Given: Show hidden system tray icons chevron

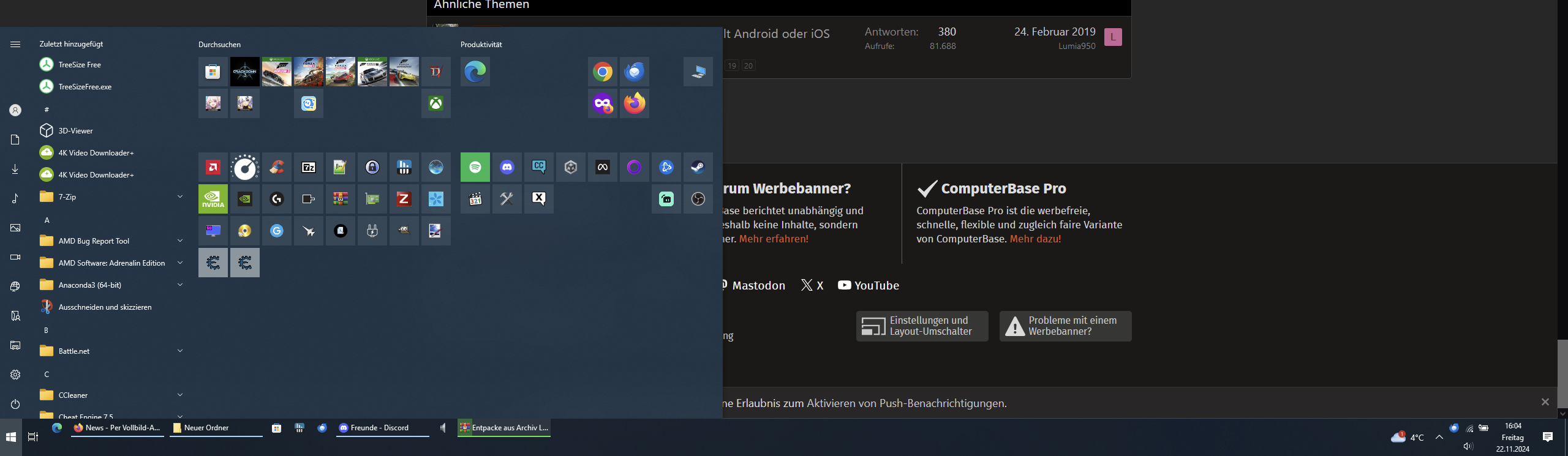Looking at the screenshot, I should (1439, 437).
